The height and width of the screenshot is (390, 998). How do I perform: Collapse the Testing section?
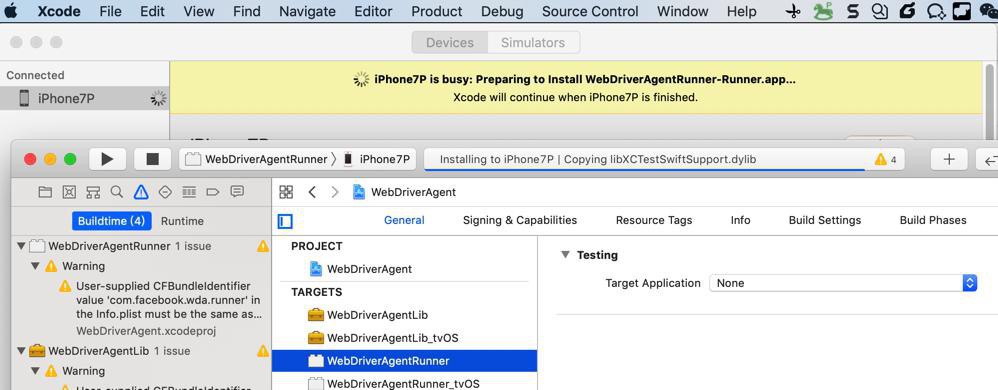coord(565,254)
